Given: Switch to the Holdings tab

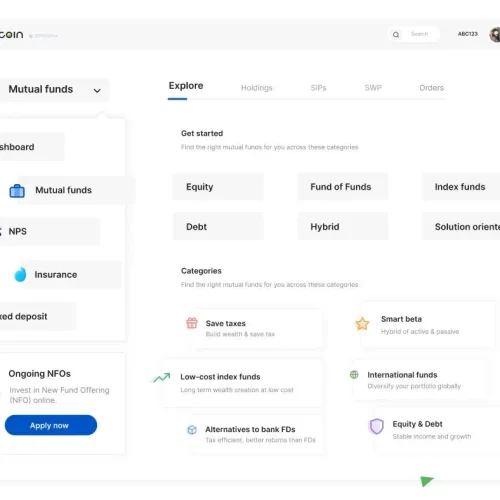Looking at the screenshot, I should tap(257, 88).
